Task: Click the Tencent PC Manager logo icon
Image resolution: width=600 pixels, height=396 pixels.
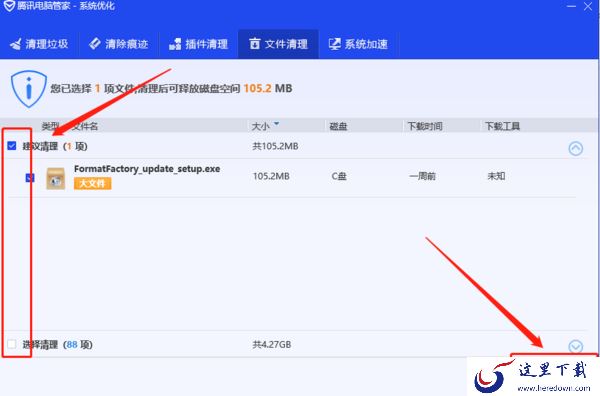Action: pos(9,6)
